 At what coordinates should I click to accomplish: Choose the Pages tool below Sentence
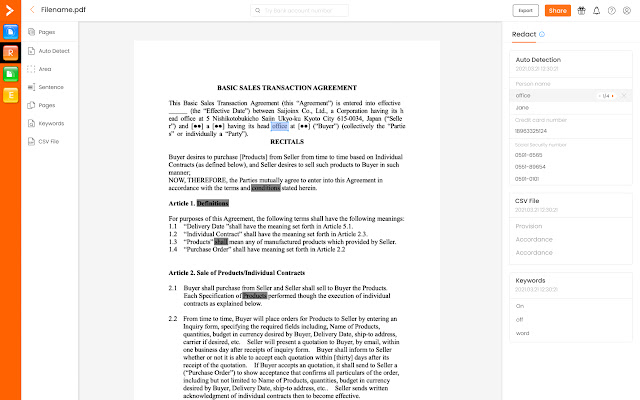click(x=41, y=105)
